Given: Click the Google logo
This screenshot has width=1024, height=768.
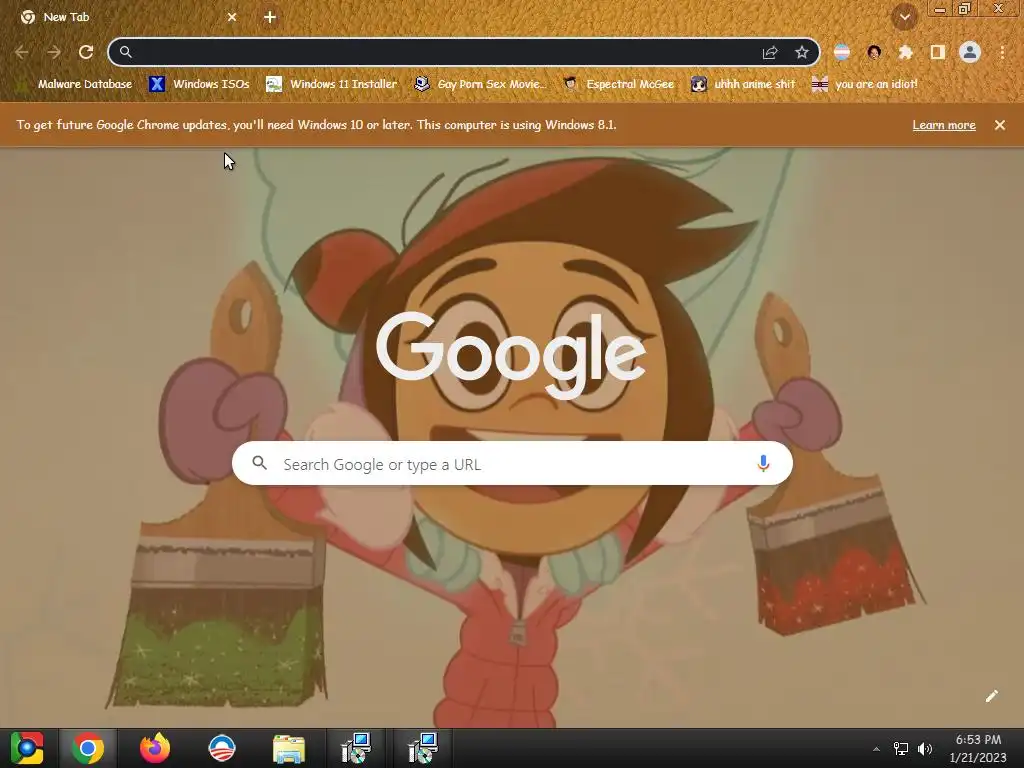Looking at the screenshot, I should click(511, 355).
